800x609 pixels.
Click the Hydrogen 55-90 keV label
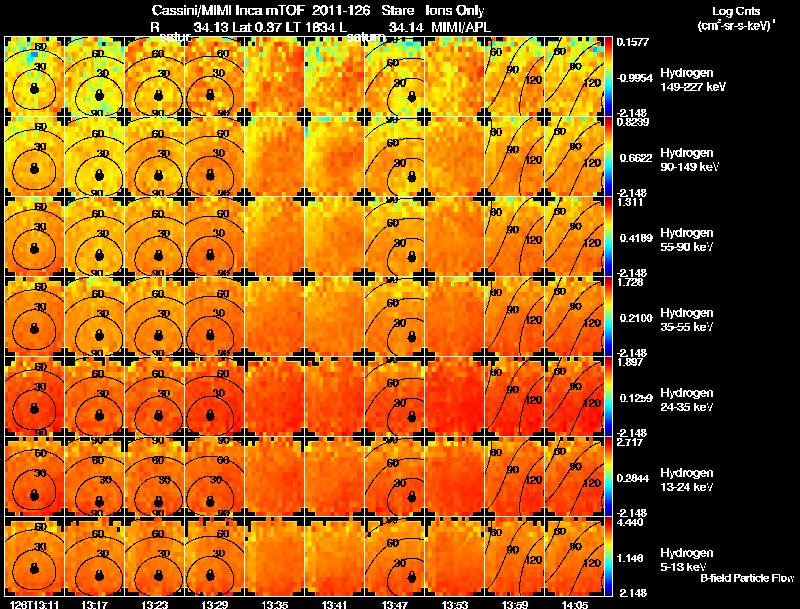[687, 240]
